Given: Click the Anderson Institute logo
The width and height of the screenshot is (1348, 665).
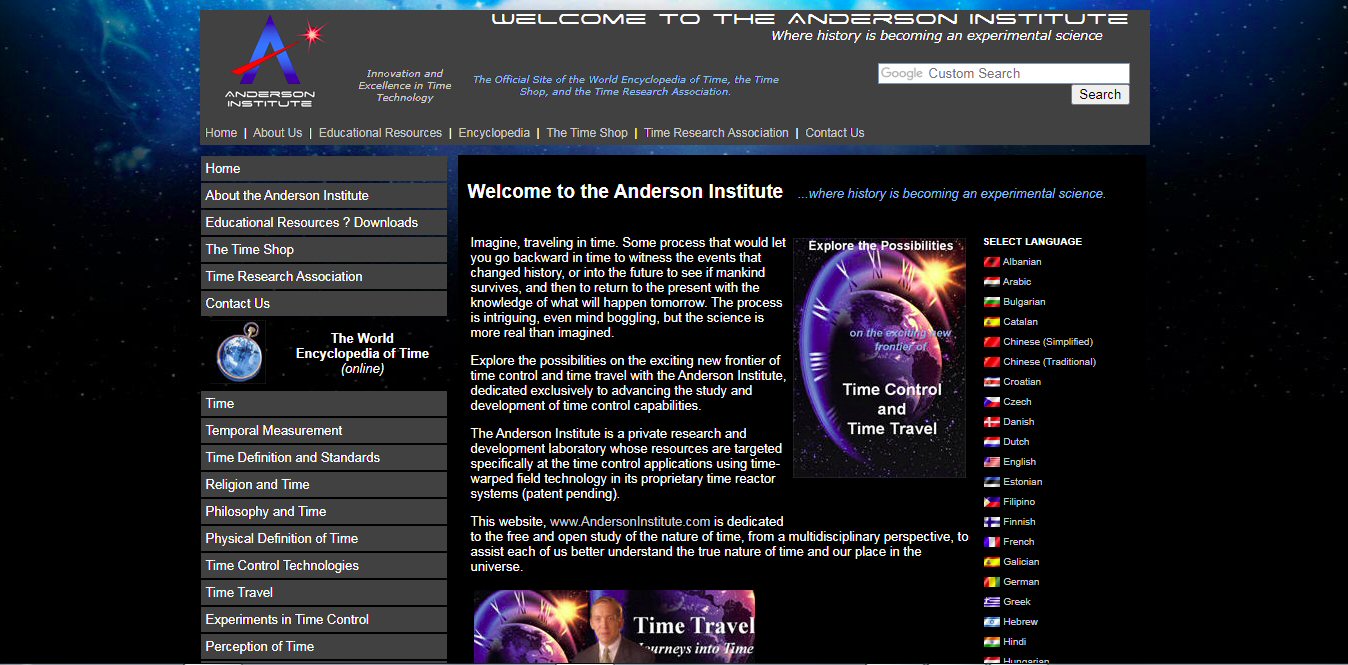Looking at the screenshot, I should point(275,62).
